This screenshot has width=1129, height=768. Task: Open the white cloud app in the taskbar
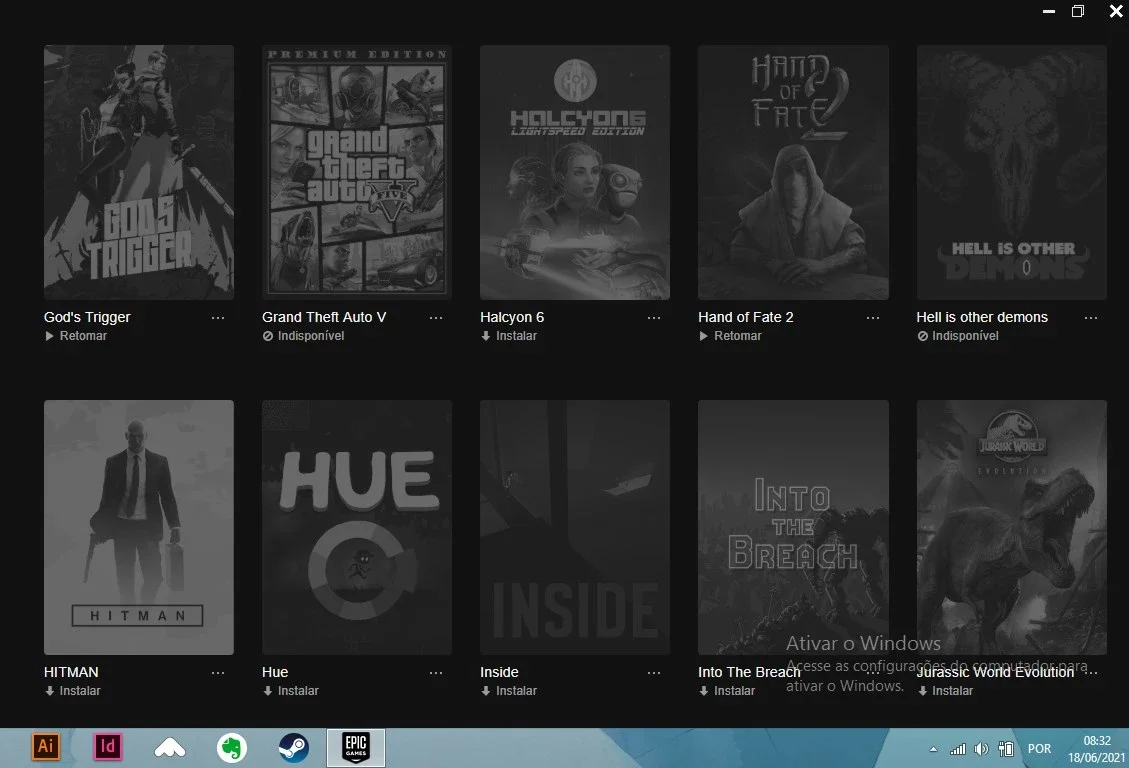[x=170, y=749]
